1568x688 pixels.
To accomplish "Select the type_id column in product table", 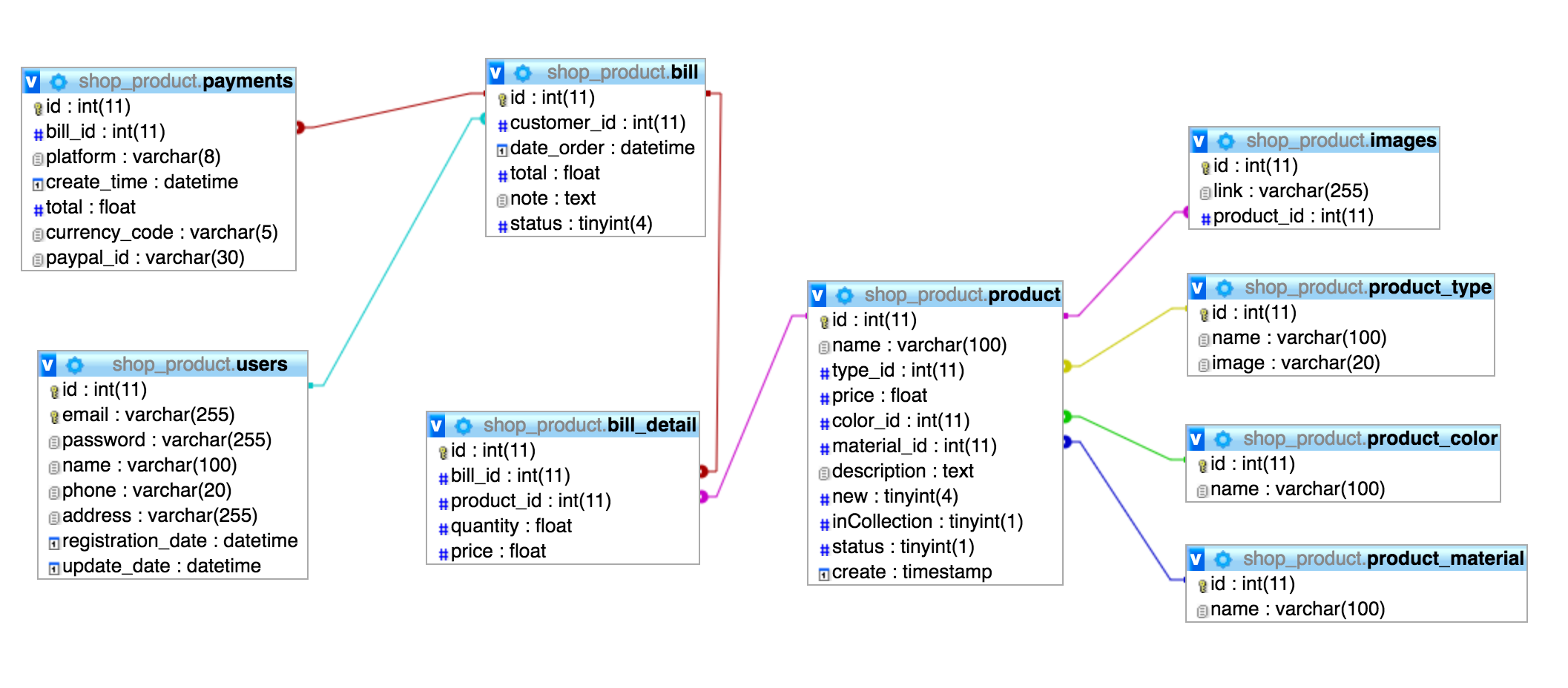I will point(897,371).
